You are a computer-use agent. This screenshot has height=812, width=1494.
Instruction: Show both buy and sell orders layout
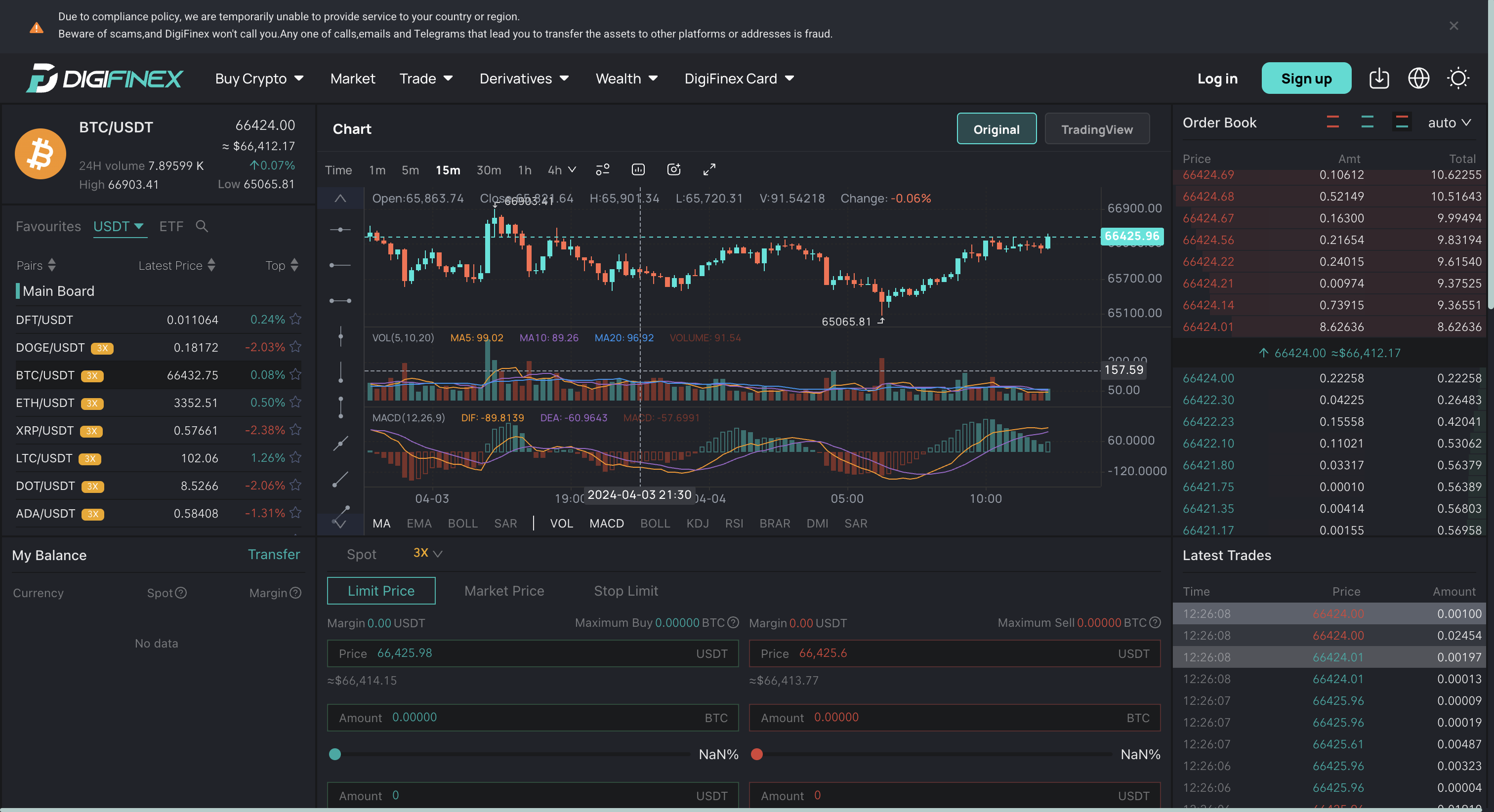[x=1402, y=122]
